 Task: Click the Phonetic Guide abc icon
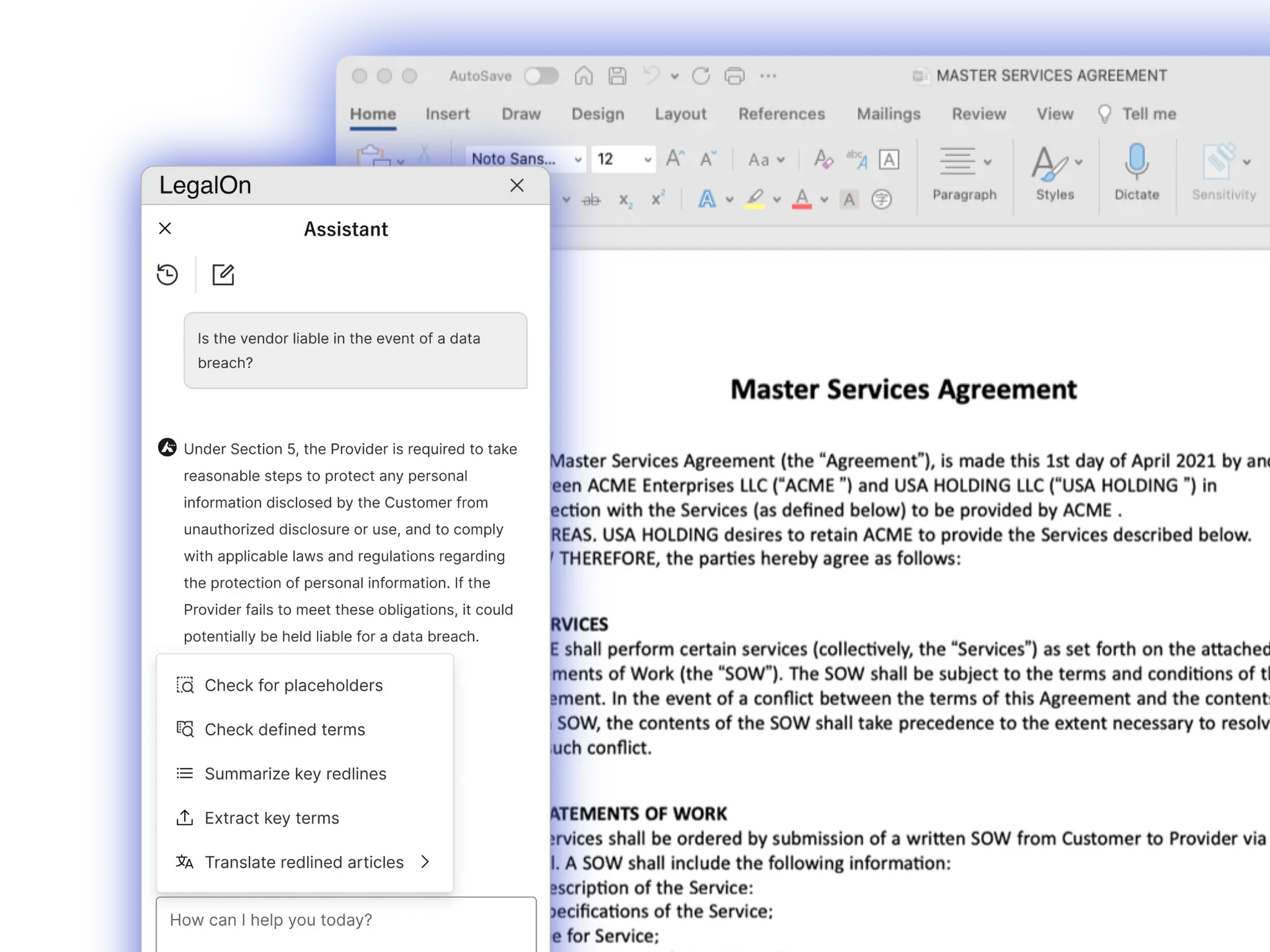(x=857, y=159)
